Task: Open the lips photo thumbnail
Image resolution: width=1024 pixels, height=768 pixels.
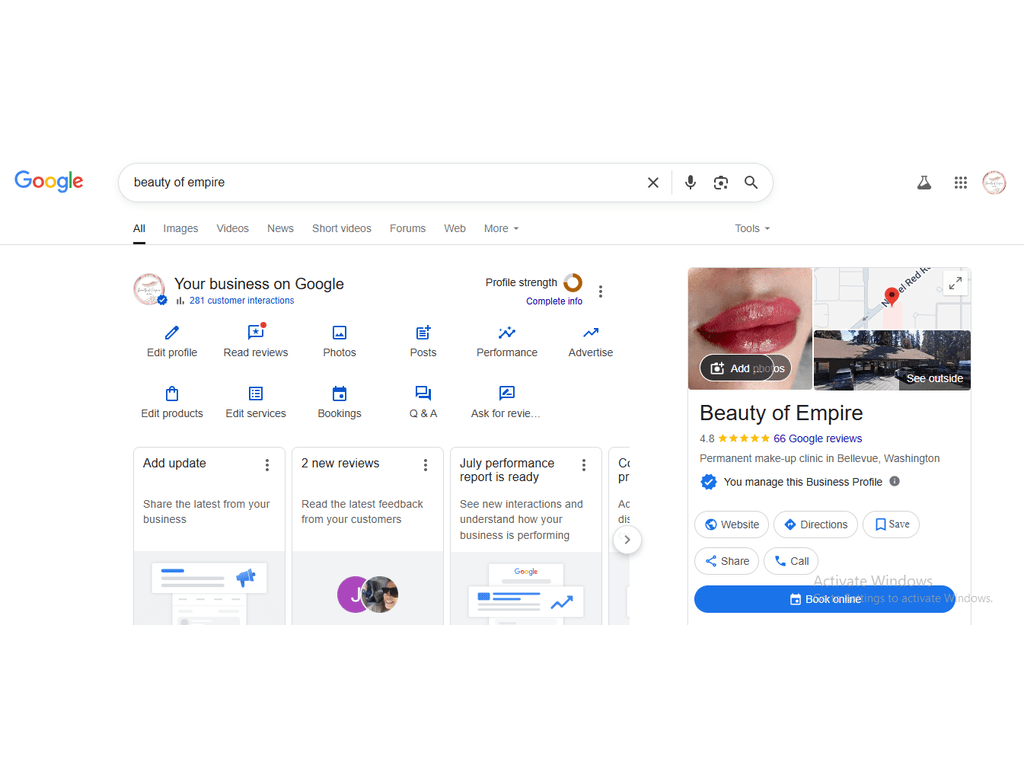Action: pyautogui.click(x=750, y=328)
